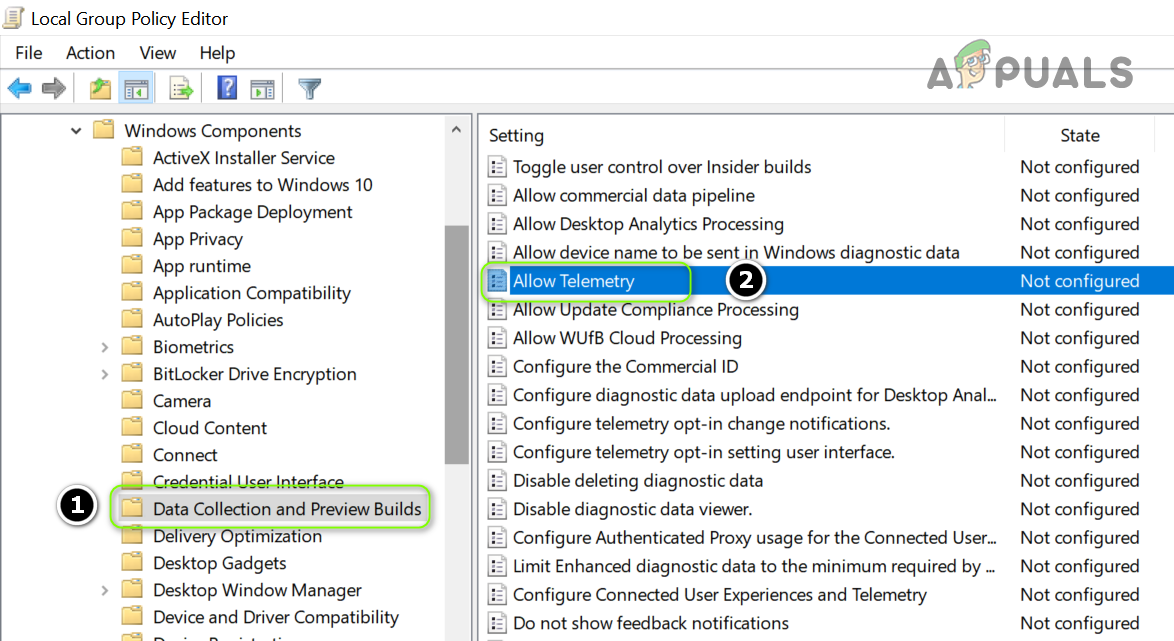Click the Allow Telemetry policy icon
Image resolution: width=1174 pixels, height=641 pixels.
tap(497, 281)
